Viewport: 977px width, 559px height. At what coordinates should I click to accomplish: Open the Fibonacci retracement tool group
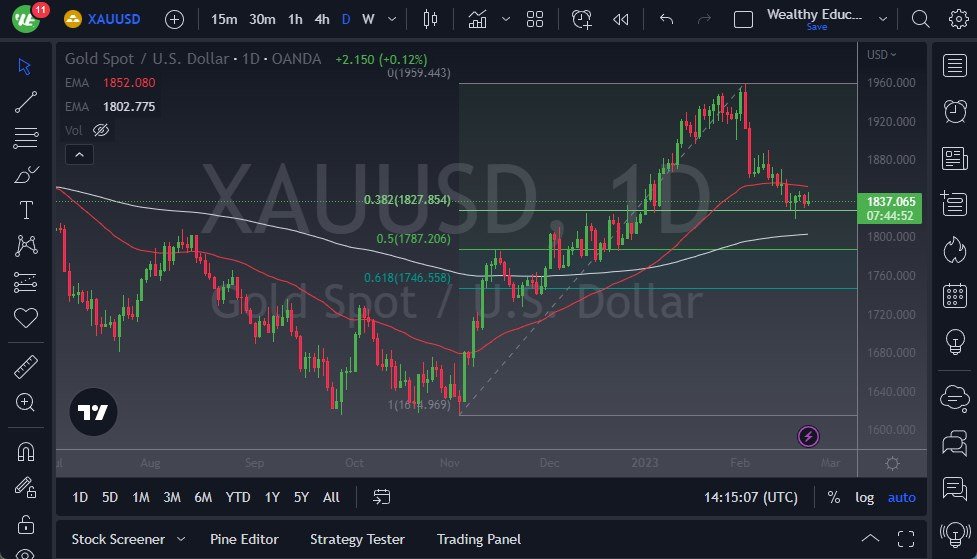(26, 138)
